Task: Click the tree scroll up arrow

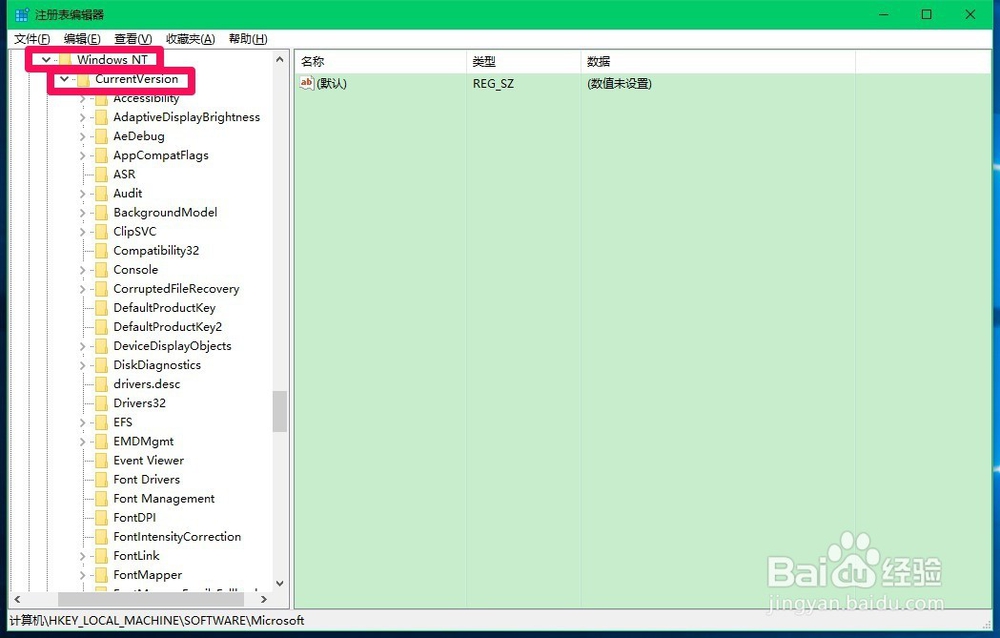Action: tap(279, 59)
